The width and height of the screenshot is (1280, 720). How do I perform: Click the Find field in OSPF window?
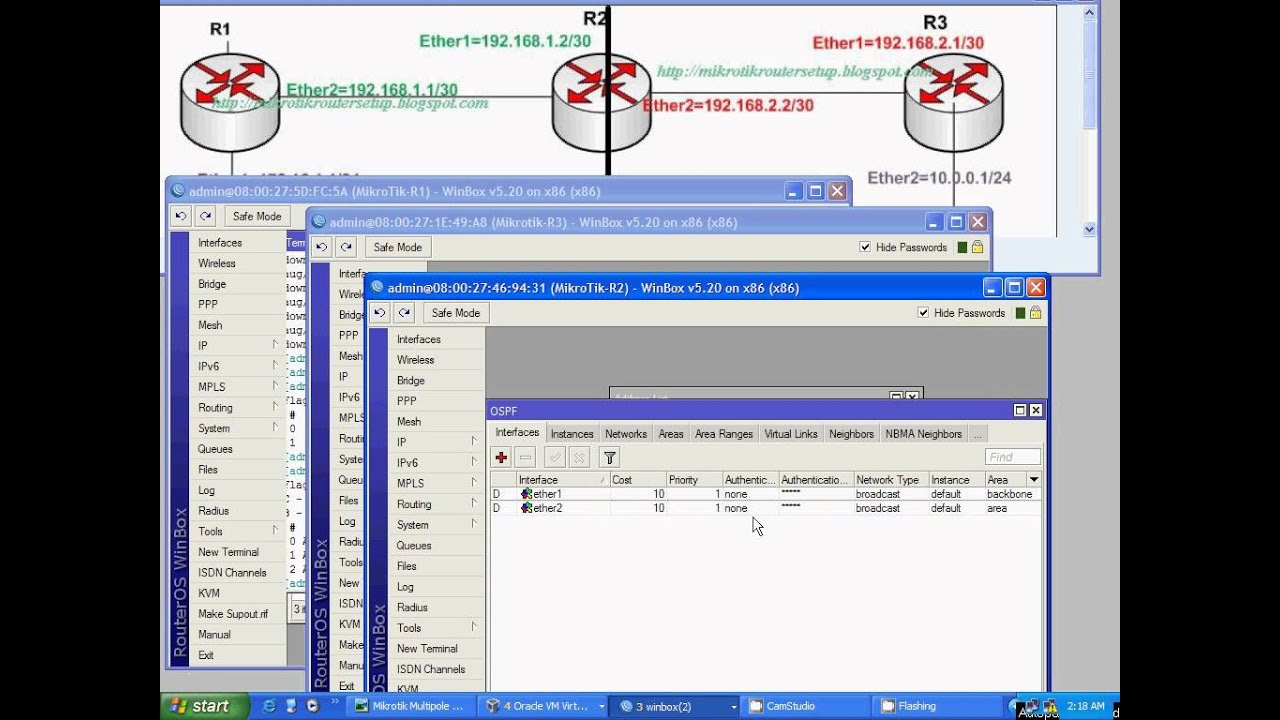coord(1013,457)
